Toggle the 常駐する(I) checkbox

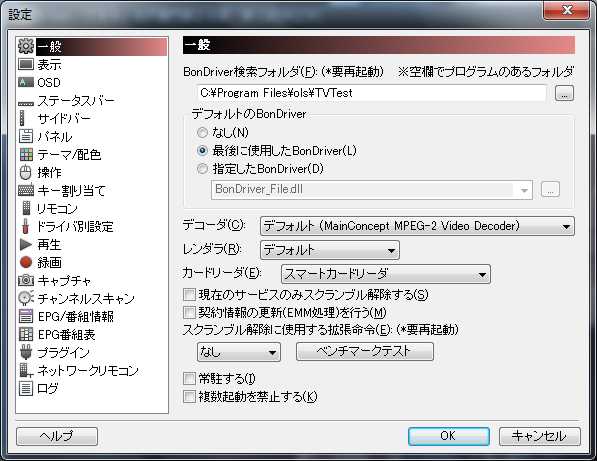[x=189, y=379]
